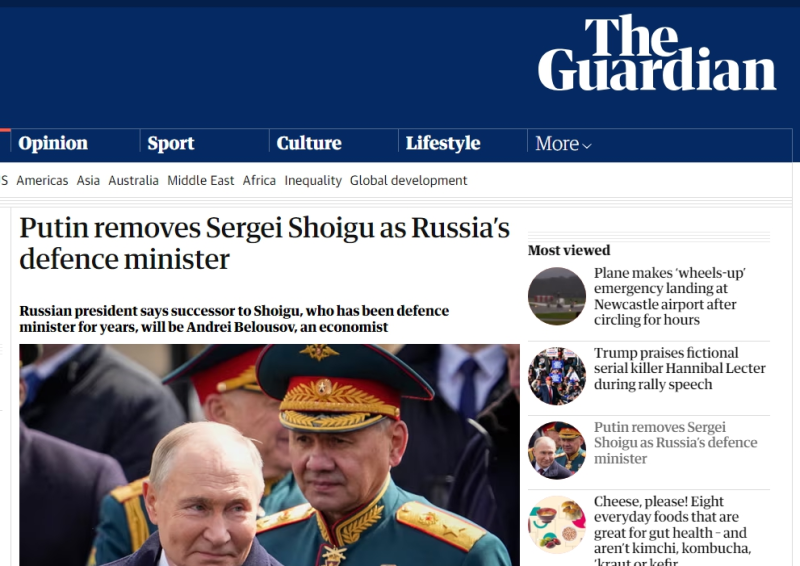Click Newcastle airport plane thumbnail
Image resolution: width=800 pixels, height=566 pixels.
(557, 296)
